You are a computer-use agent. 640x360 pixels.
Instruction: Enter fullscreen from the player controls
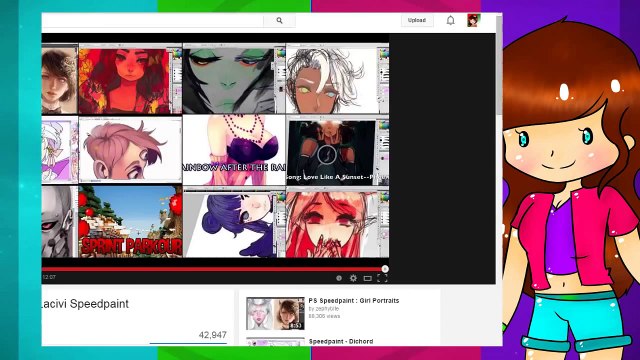pos(382,278)
